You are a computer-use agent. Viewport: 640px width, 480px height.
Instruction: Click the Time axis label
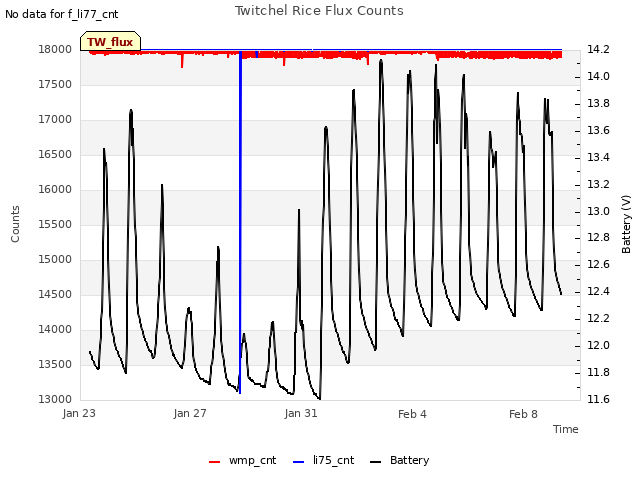pos(566,429)
